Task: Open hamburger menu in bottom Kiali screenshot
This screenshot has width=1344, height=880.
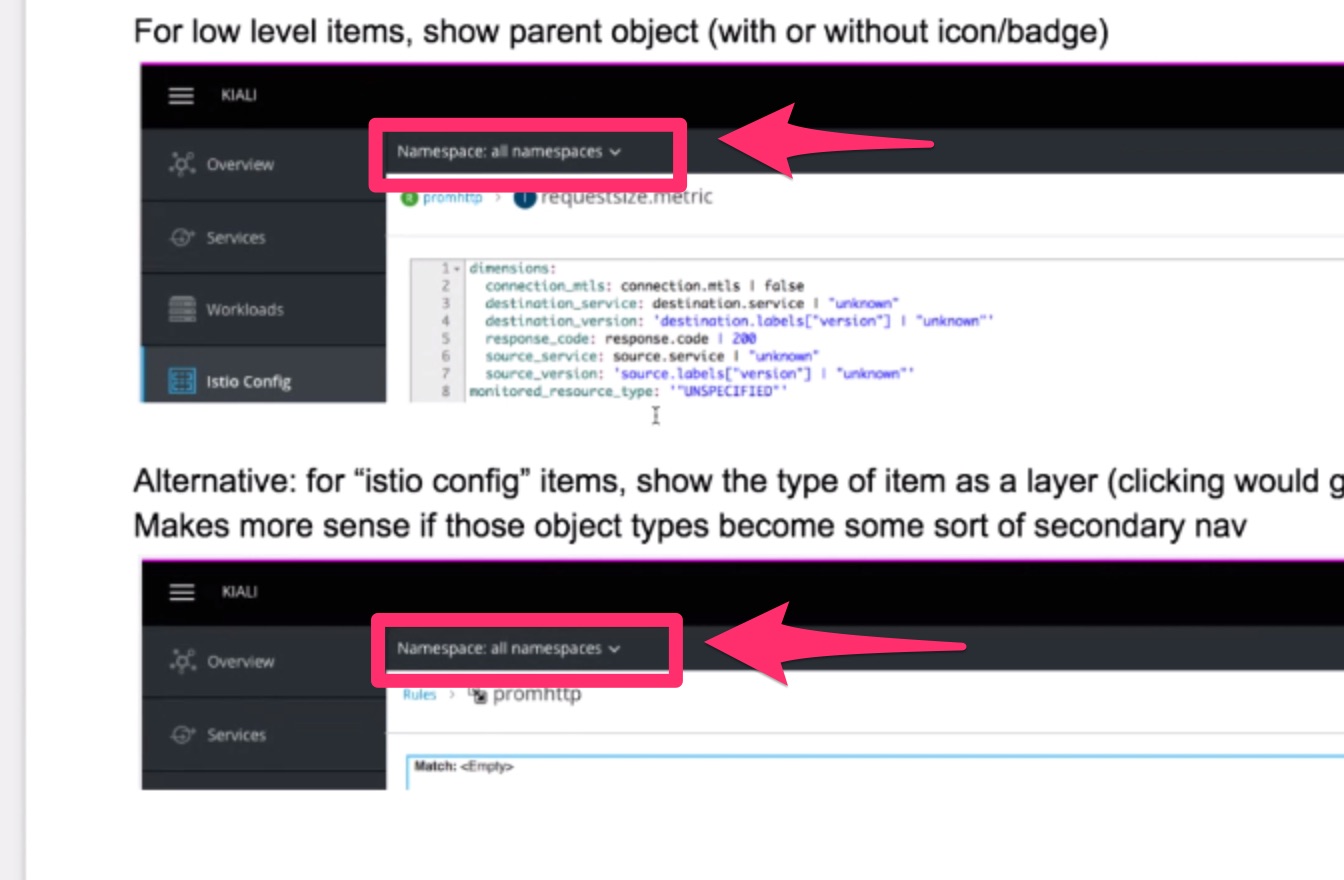Action: [181, 592]
